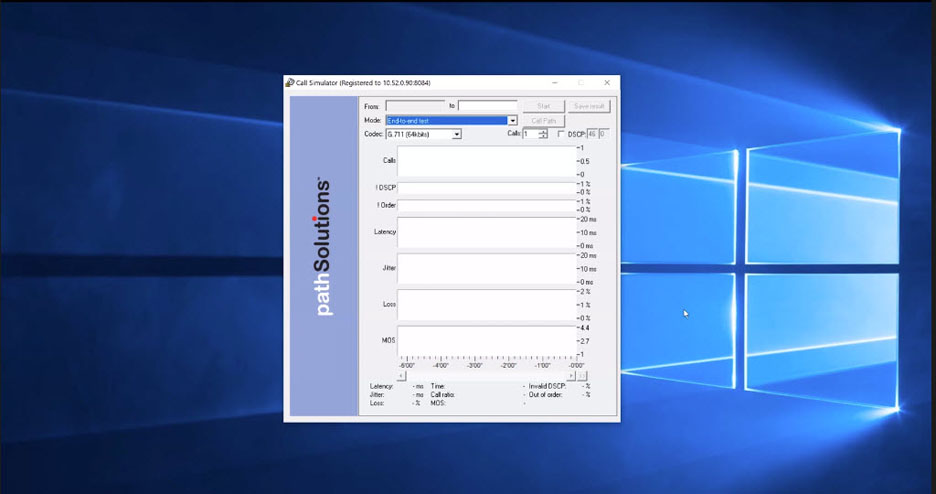Expand the Codec G.711 dropdown
936x494 pixels.
pos(456,134)
